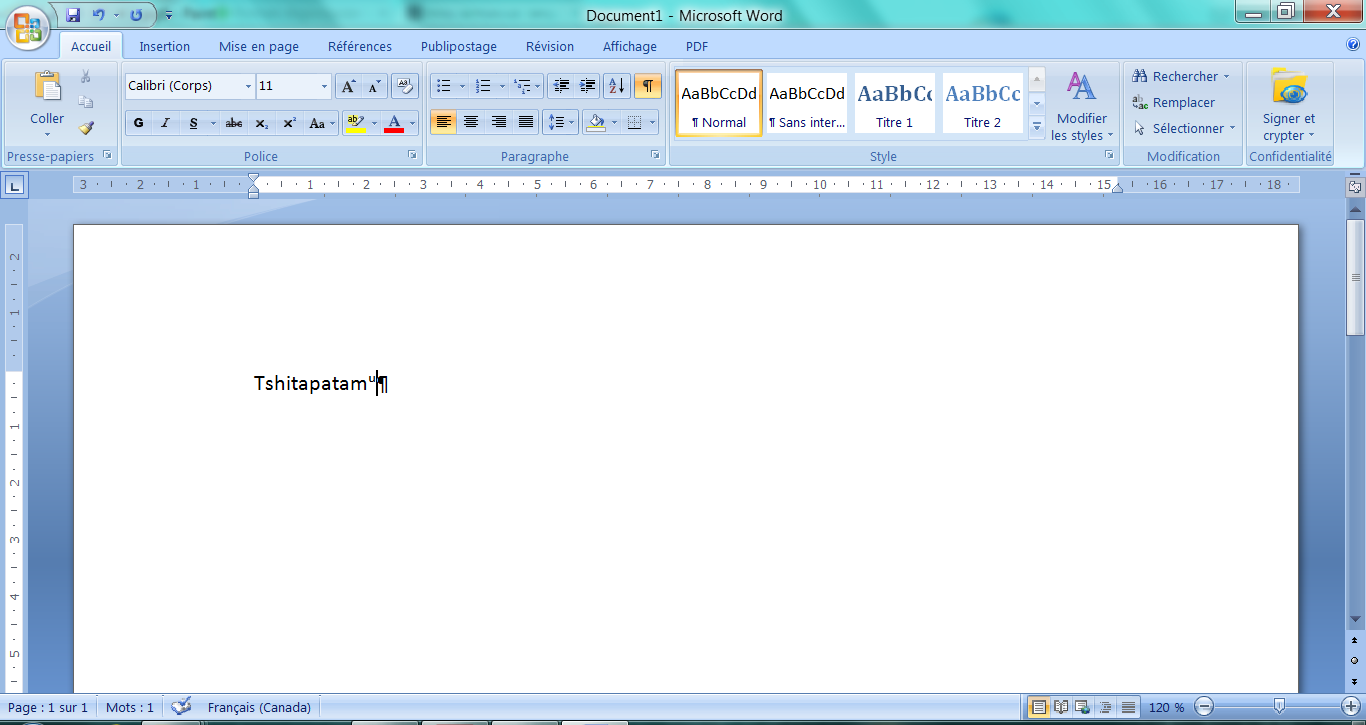Toggle paragraph marks display (¶) button
Screen dimensions: 1366x725
[x=648, y=86]
